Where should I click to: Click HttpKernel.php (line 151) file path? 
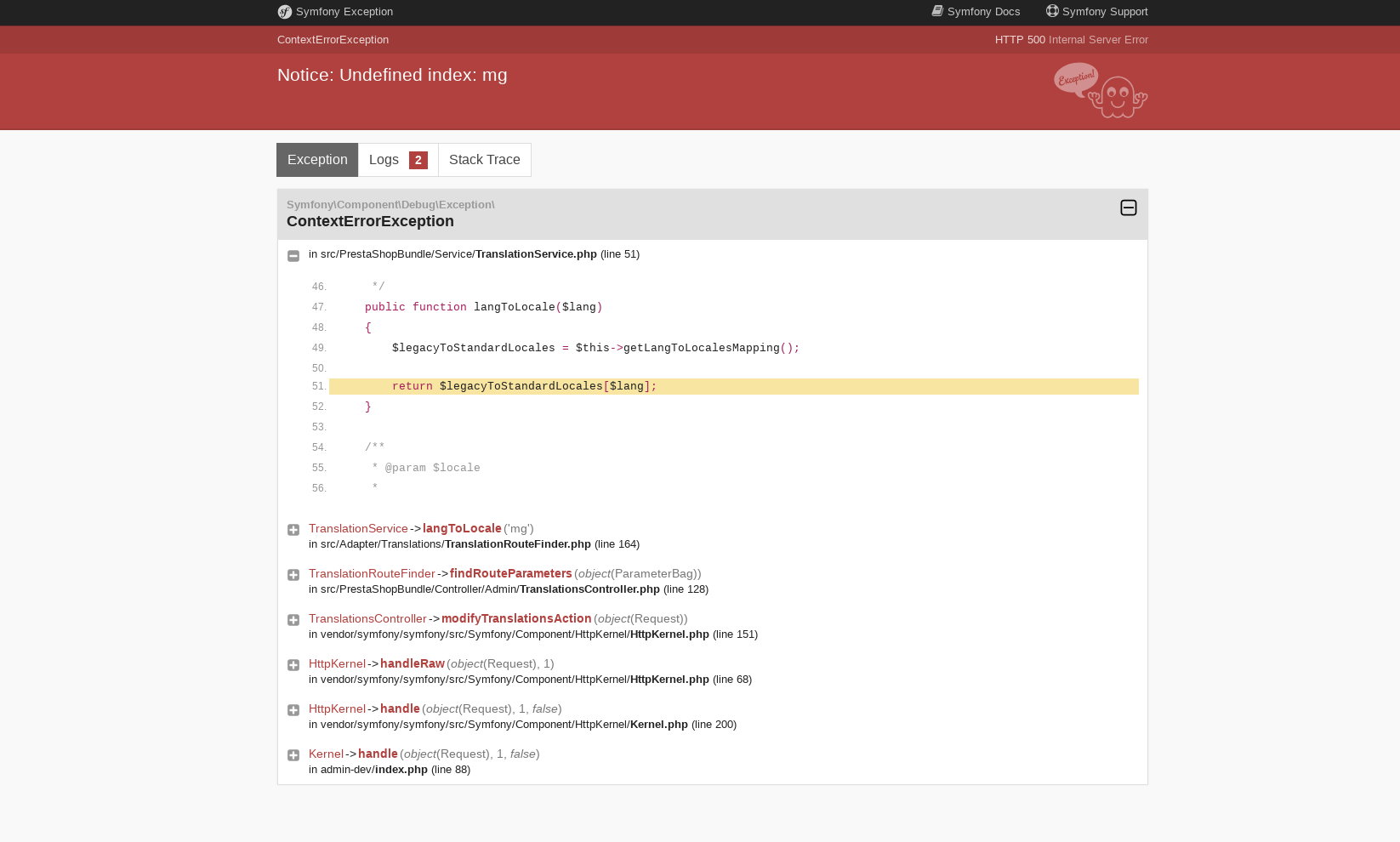pyautogui.click(x=533, y=634)
